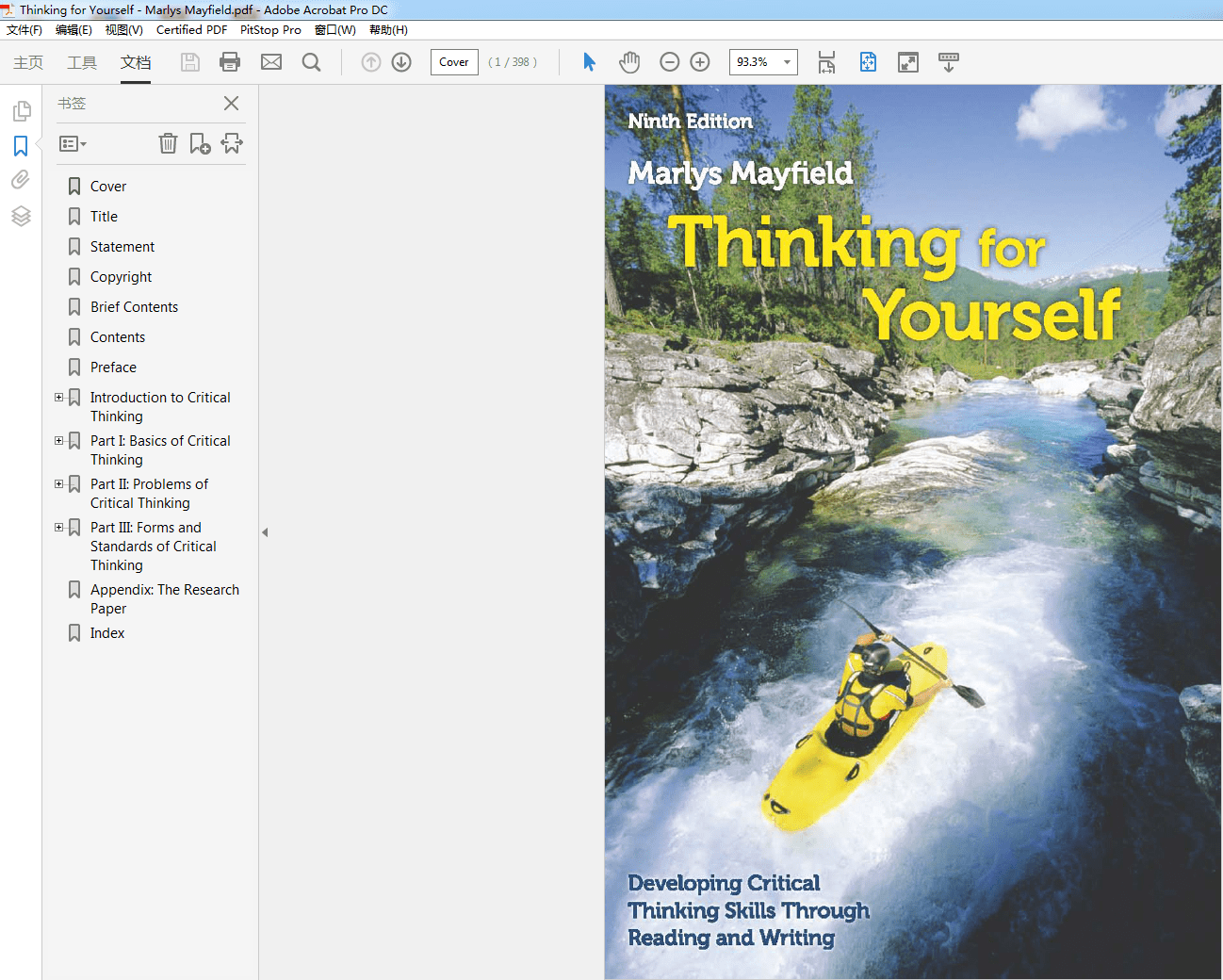Open the 视图(V) menu
This screenshot has height=980, width=1223.
123,30
